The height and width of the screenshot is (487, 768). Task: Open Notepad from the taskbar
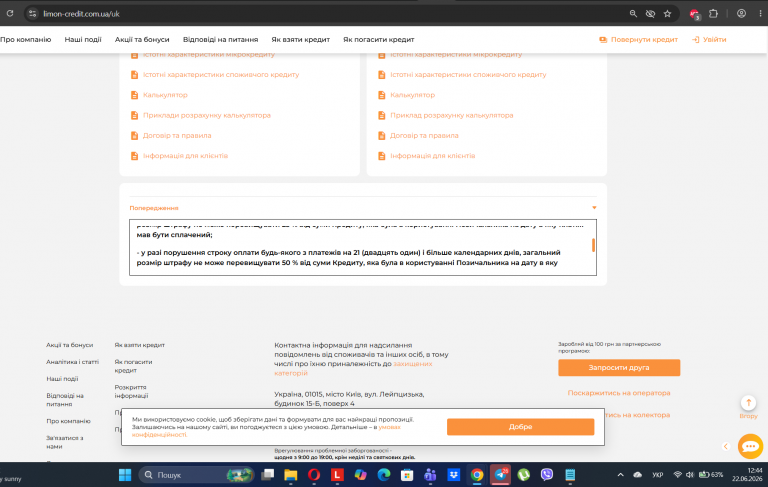point(570,475)
